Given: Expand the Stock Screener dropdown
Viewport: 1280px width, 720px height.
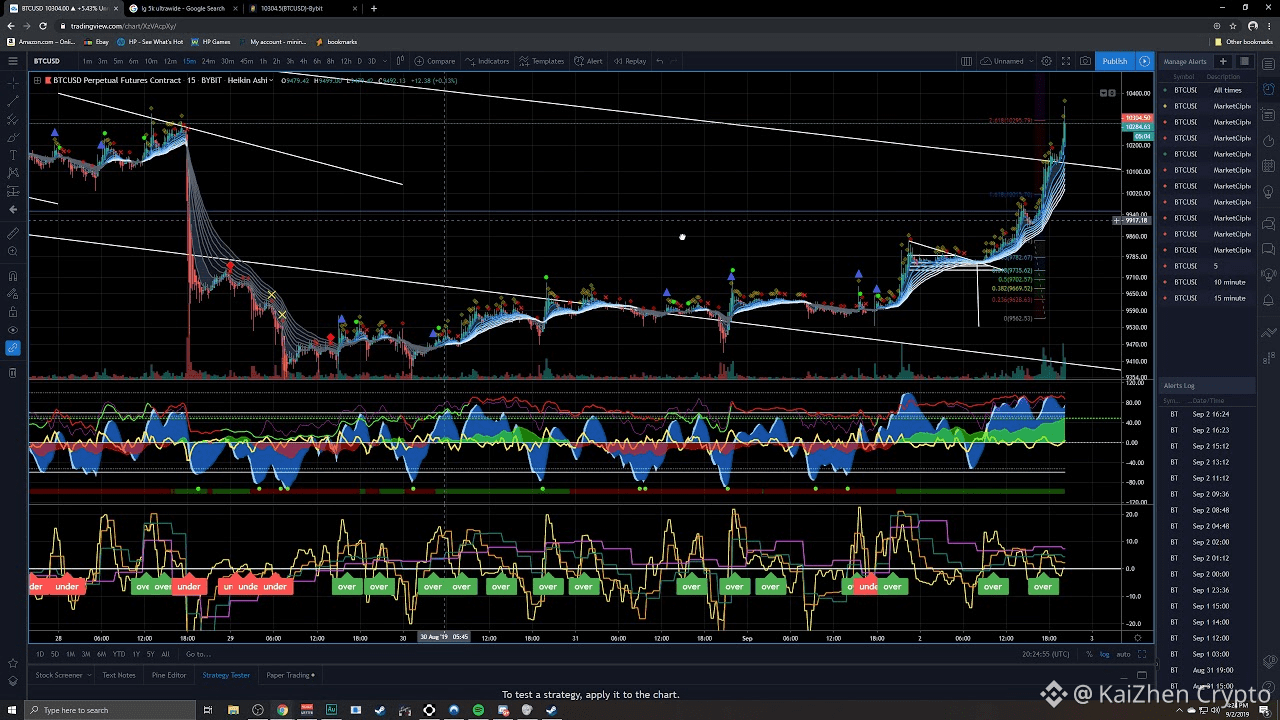Looking at the screenshot, I should pyautogui.click(x=90, y=675).
